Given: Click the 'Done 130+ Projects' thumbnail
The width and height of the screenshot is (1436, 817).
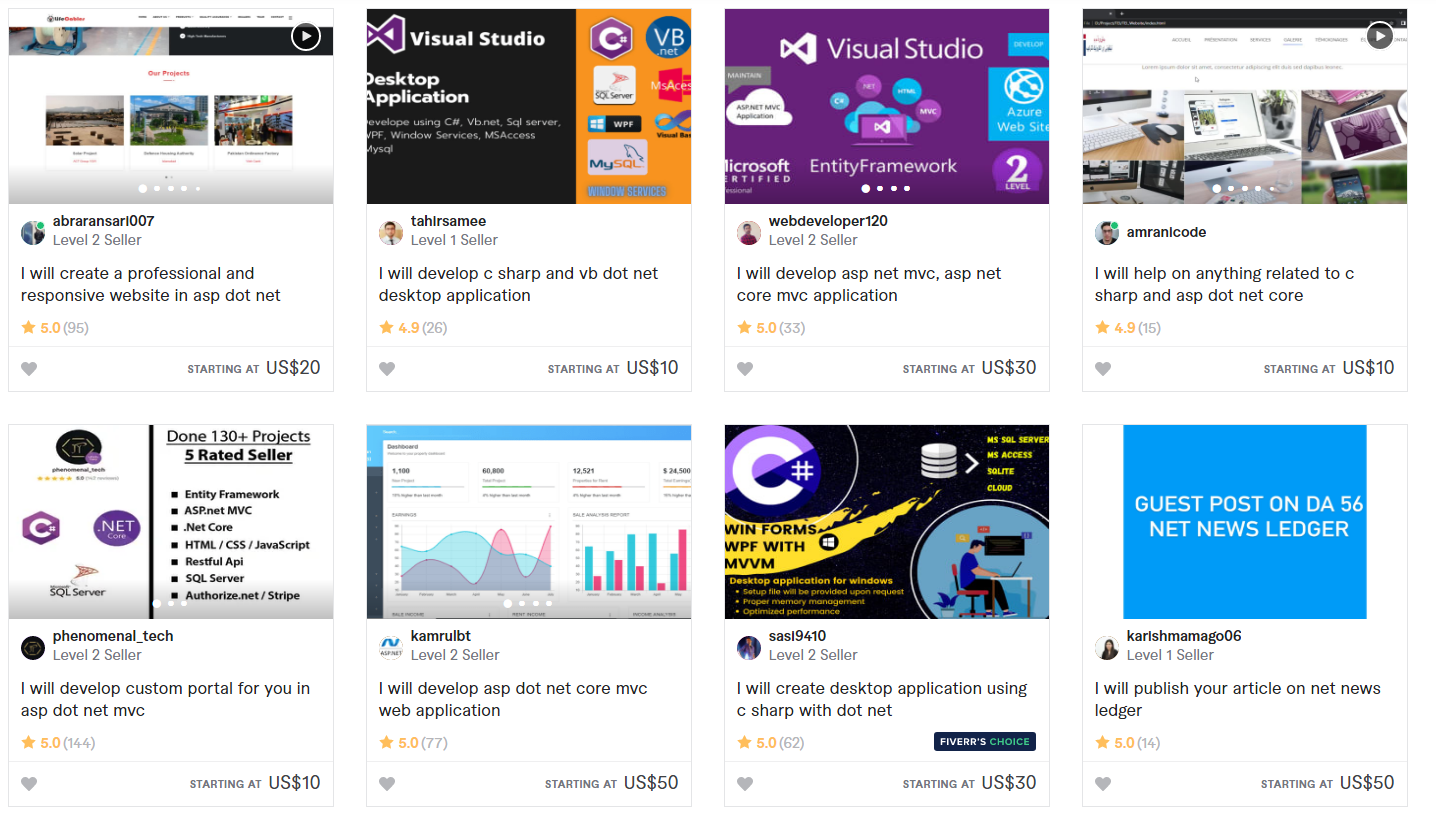Looking at the screenshot, I should coord(171,522).
